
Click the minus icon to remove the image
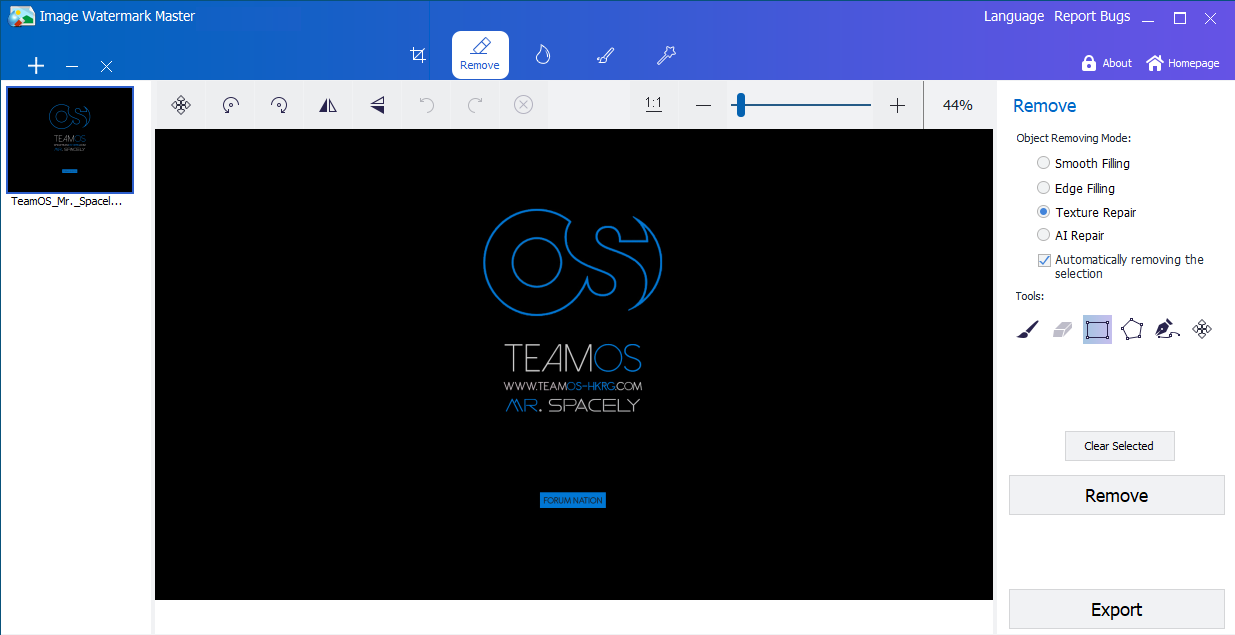click(x=72, y=66)
